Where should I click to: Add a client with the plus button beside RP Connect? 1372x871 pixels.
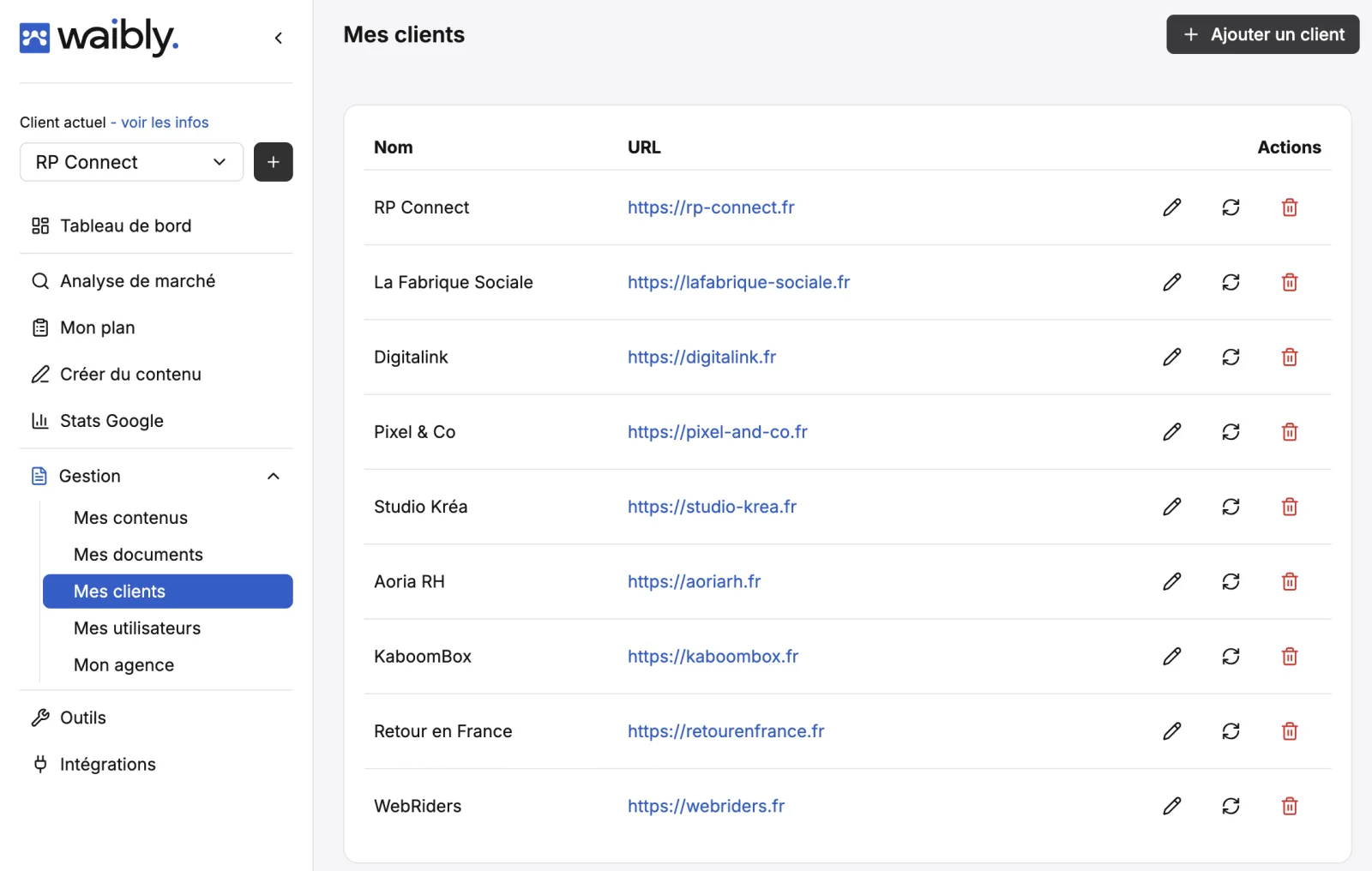pyautogui.click(x=274, y=162)
